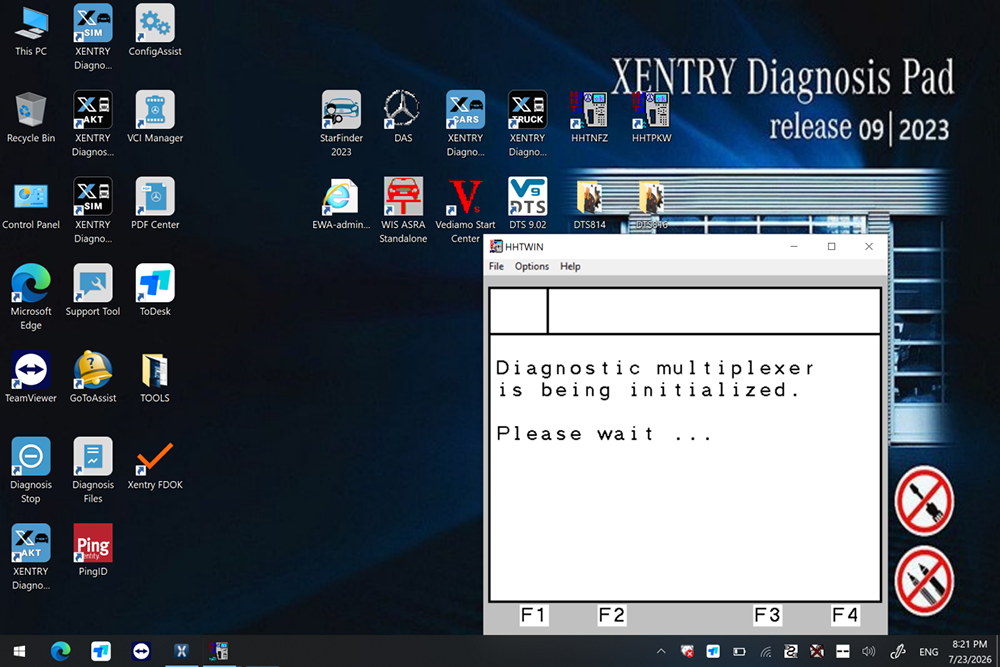The height and width of the screenshot is (667, 1000).
Task: Open the TOOLS folder
Action: (x=155, y=377)
